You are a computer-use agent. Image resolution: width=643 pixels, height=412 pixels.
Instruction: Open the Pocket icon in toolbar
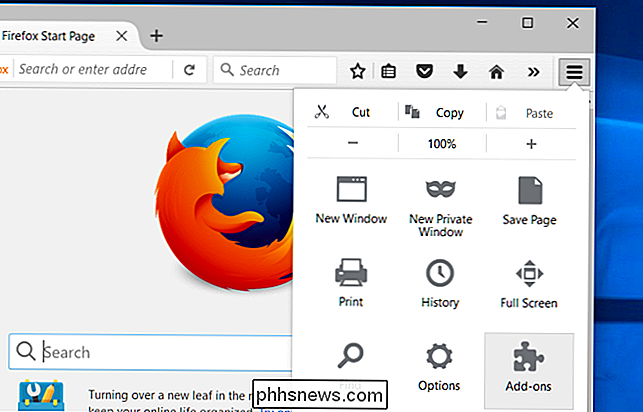pyautogui.click(x=424, y=71)
